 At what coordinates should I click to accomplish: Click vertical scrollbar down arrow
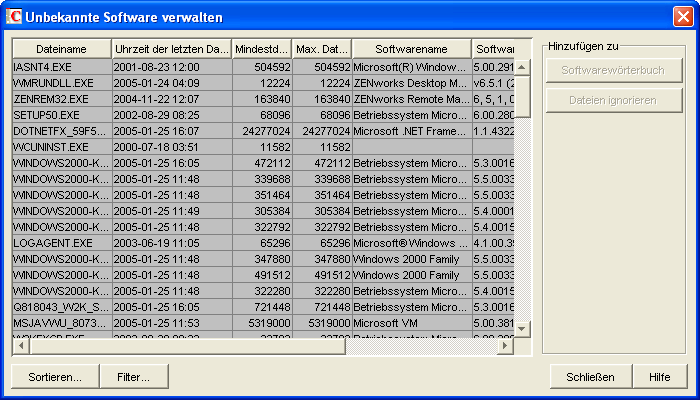click(x=522, y=329)
